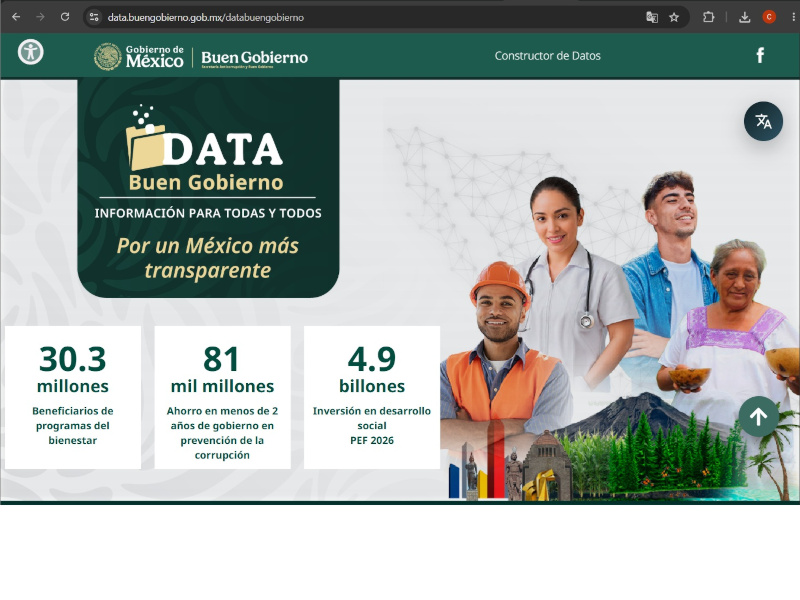Screen dimensions: 800x600
Task: Open the browser extensions puzzle icon
Action: pyautogui.click(x=708, y=17)
